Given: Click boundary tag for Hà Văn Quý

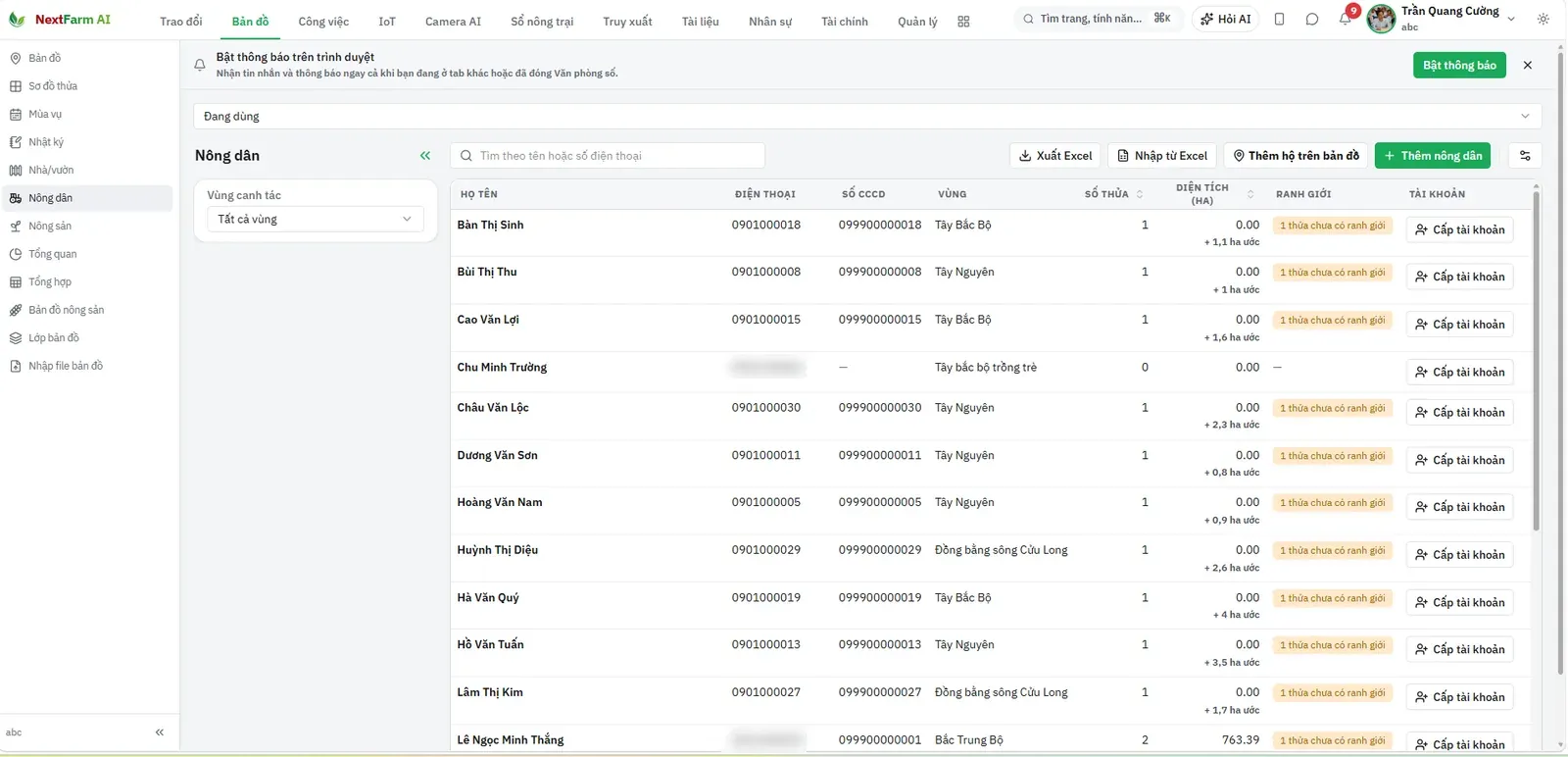Looking at the screenshot, I should pyautogui.click(x=1333, y=598).
